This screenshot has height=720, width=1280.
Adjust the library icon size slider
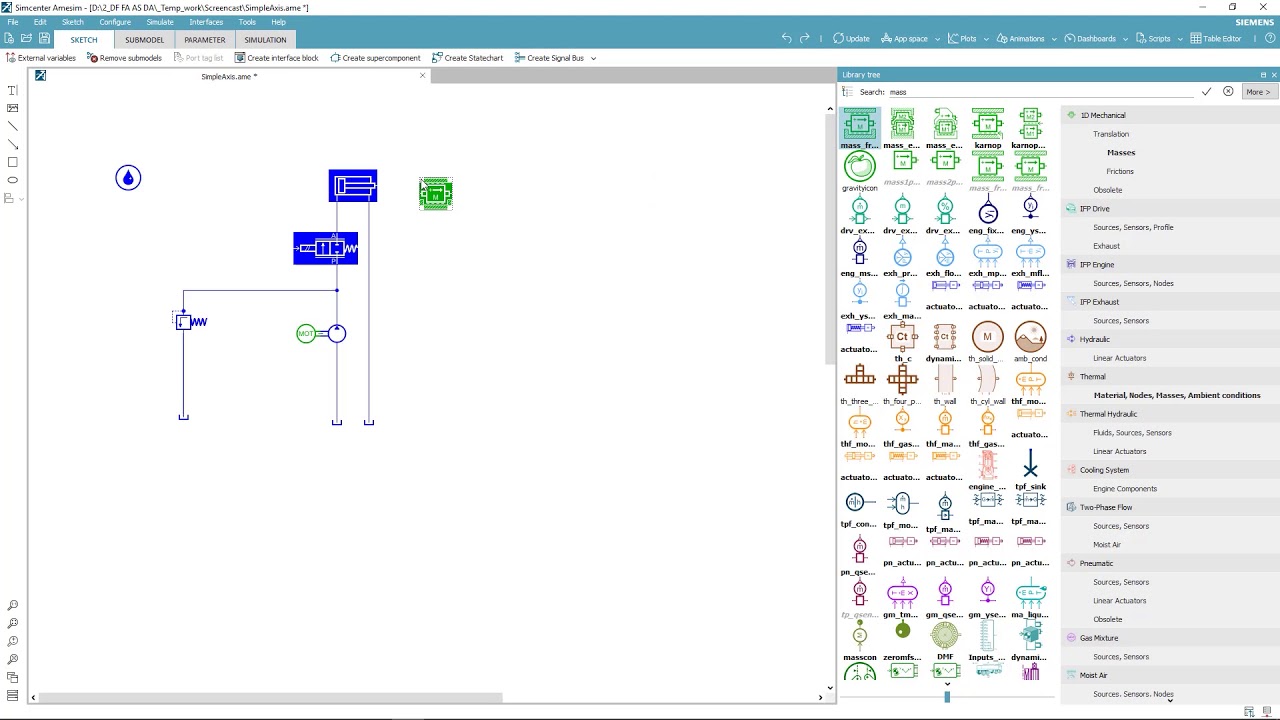[x=947, y=696]
